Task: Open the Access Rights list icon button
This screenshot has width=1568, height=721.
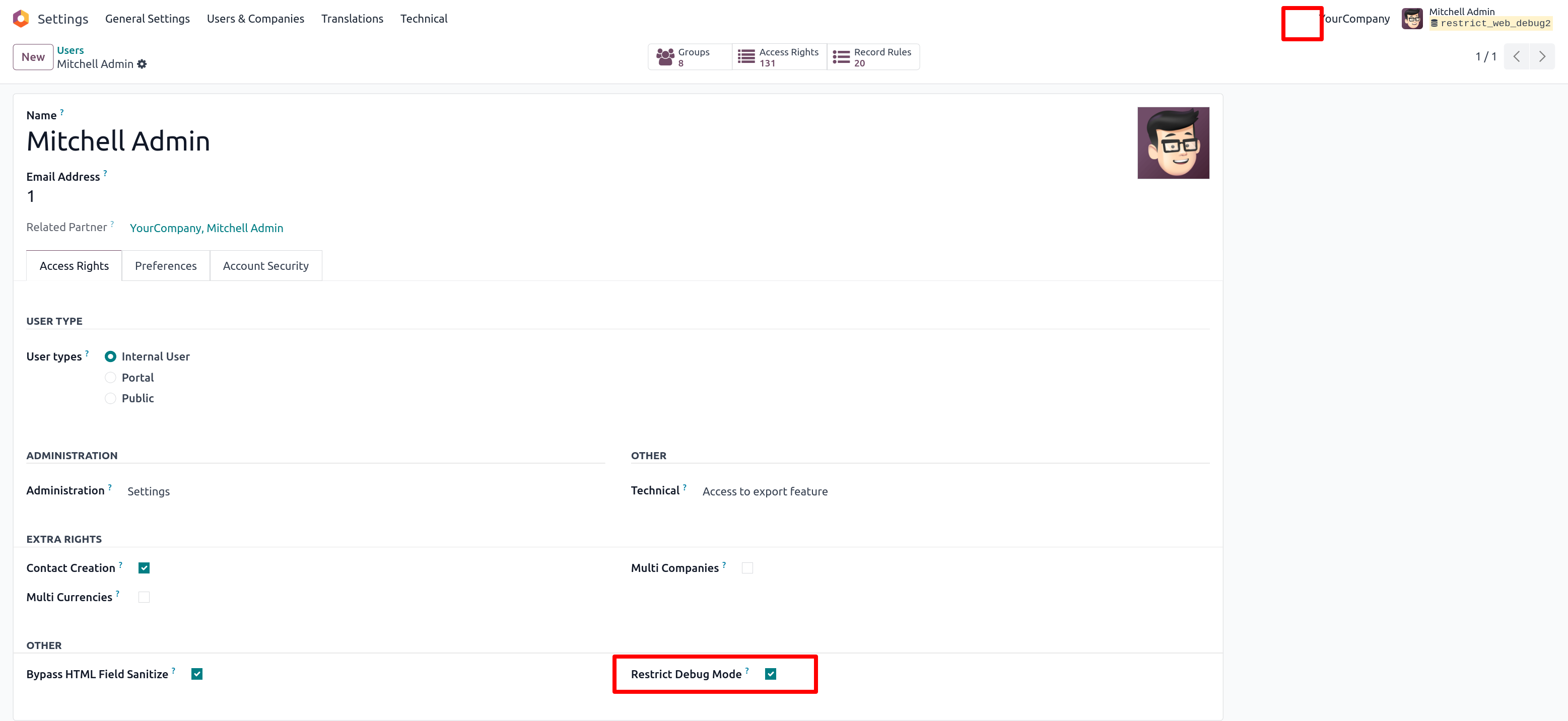Action: click(746, 57)
